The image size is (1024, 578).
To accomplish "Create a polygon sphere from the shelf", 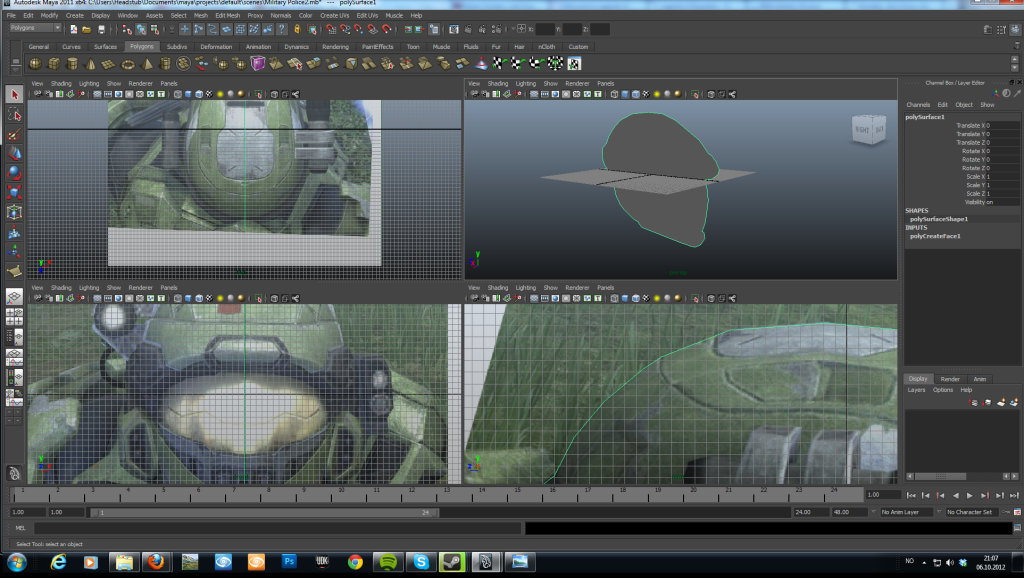I will [x=35, y=63].
